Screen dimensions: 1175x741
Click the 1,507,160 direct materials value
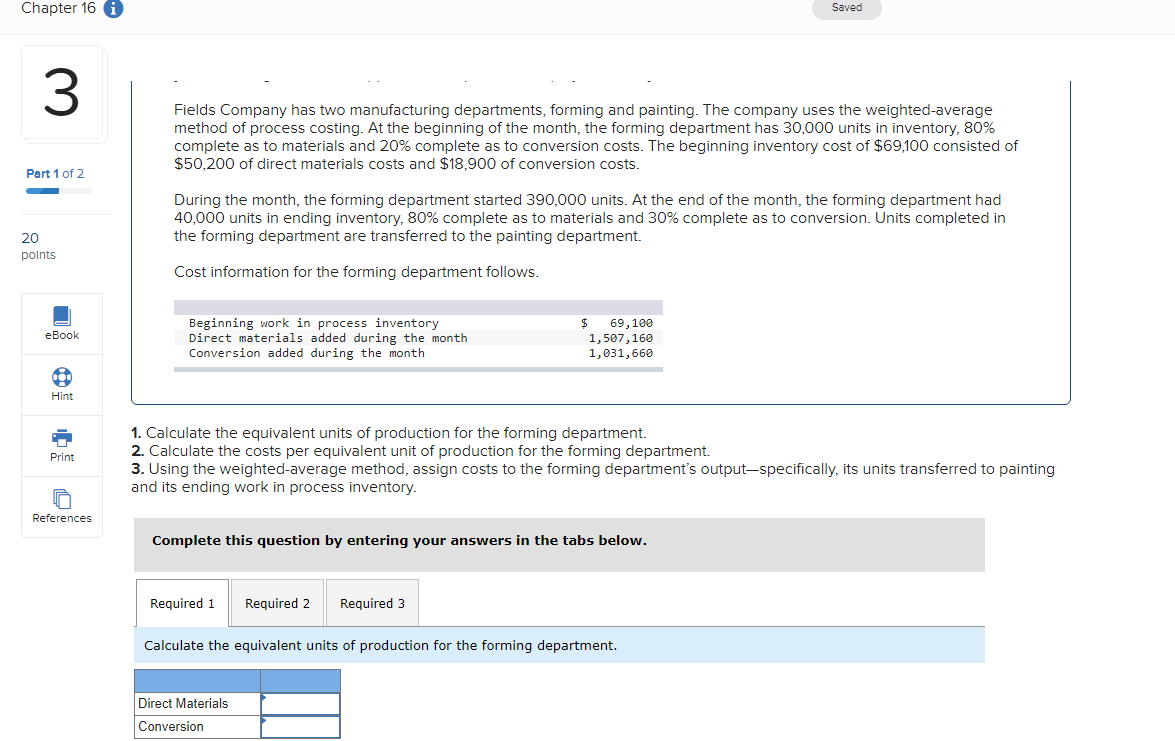pyautogui.click(x=620, y=338)
